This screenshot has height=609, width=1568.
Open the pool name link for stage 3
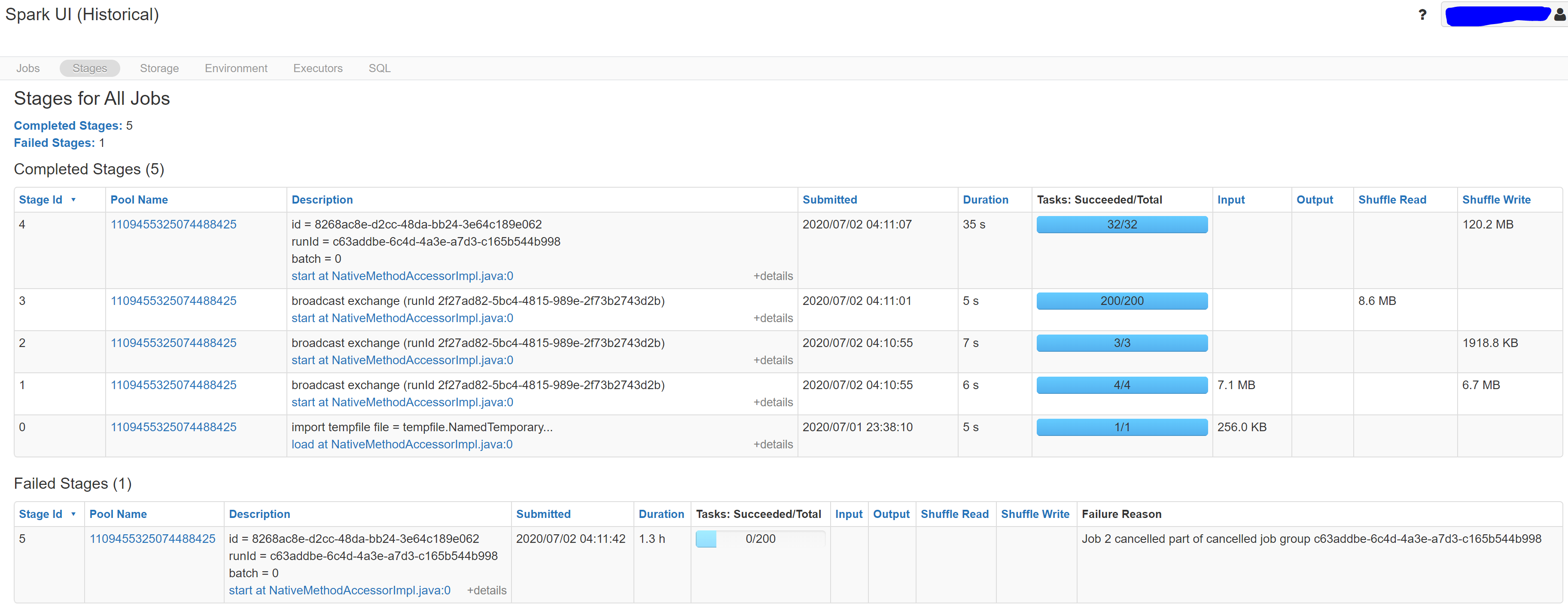[173, 301]
